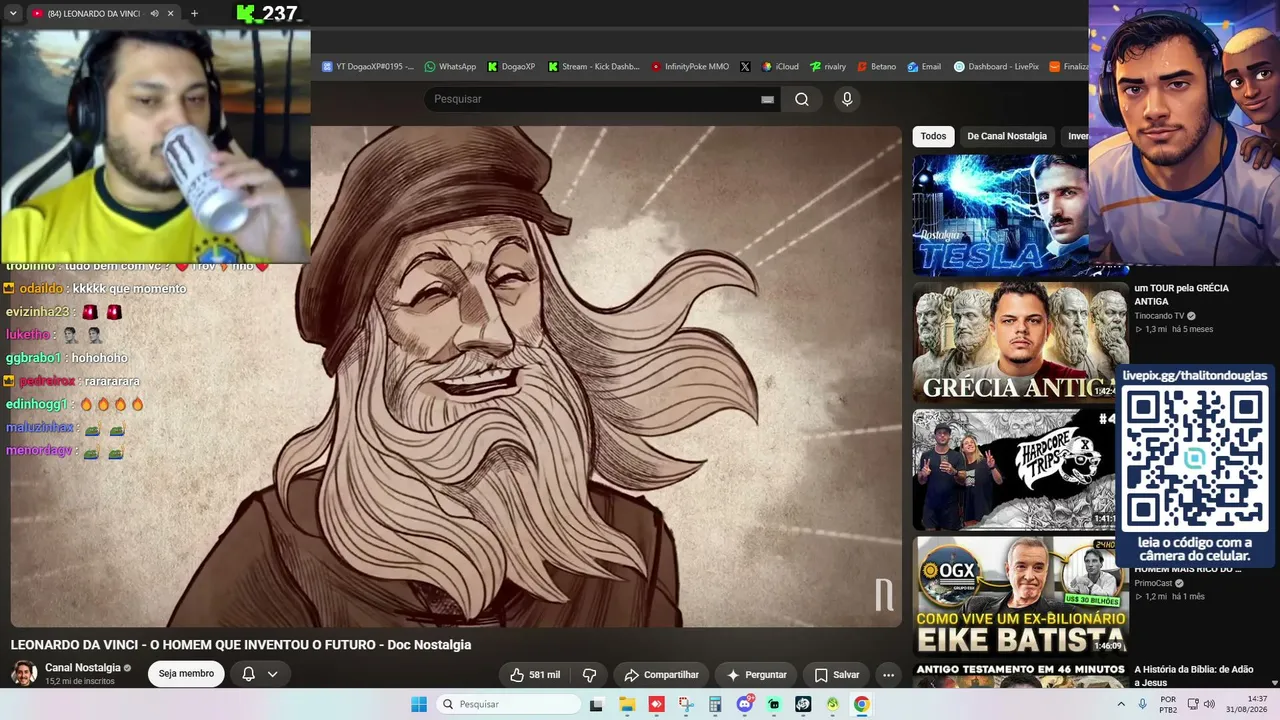This screenshot has width=1280, height=720.
Task: Activate voice search microphone on YouTube
Action: 847,99
